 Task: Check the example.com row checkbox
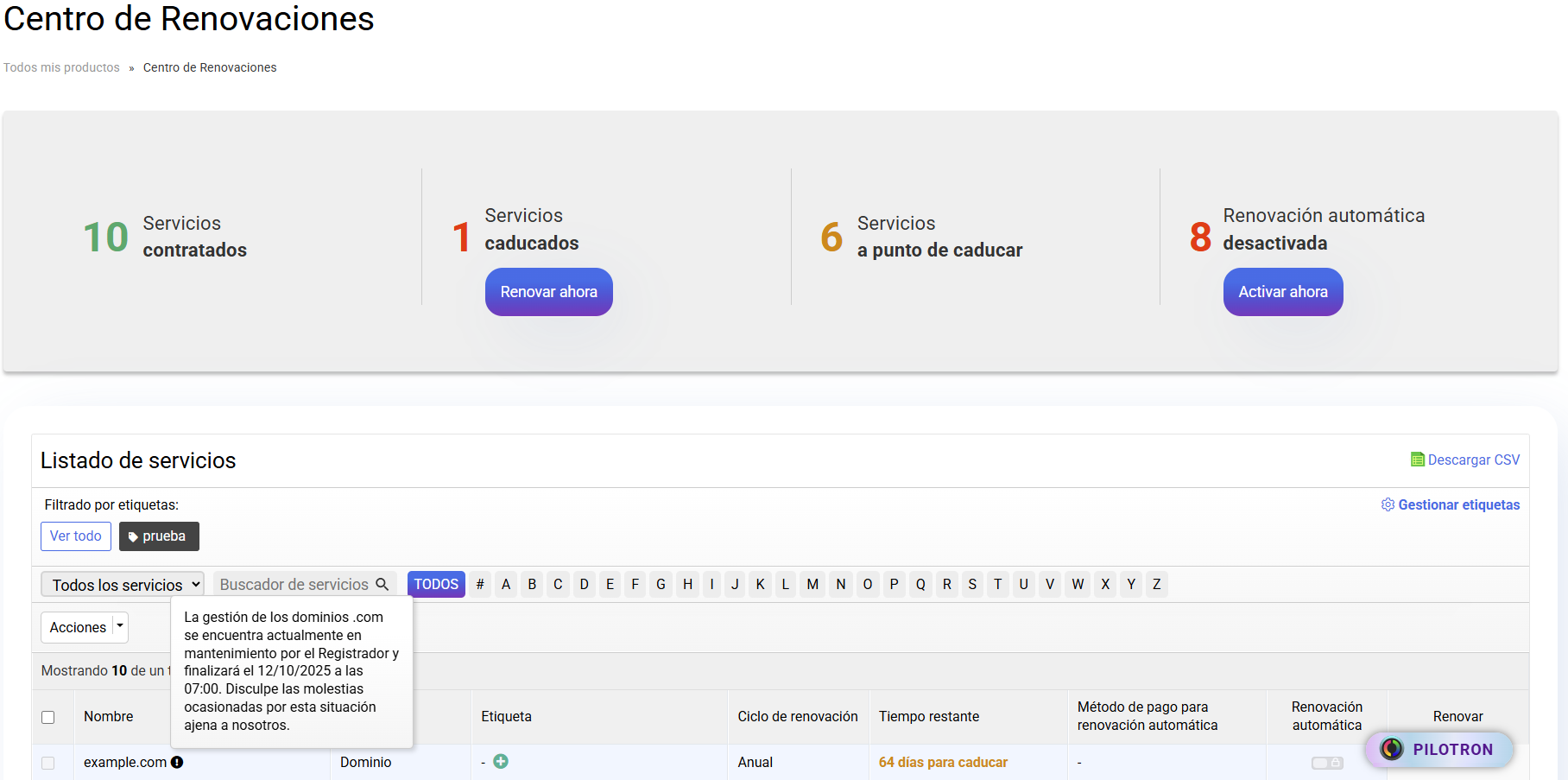(x=48, y=763)
